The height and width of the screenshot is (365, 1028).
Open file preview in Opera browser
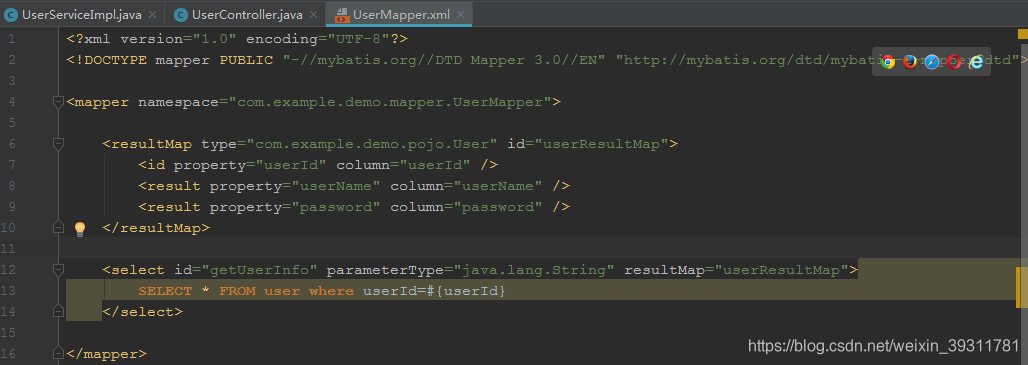954,62
